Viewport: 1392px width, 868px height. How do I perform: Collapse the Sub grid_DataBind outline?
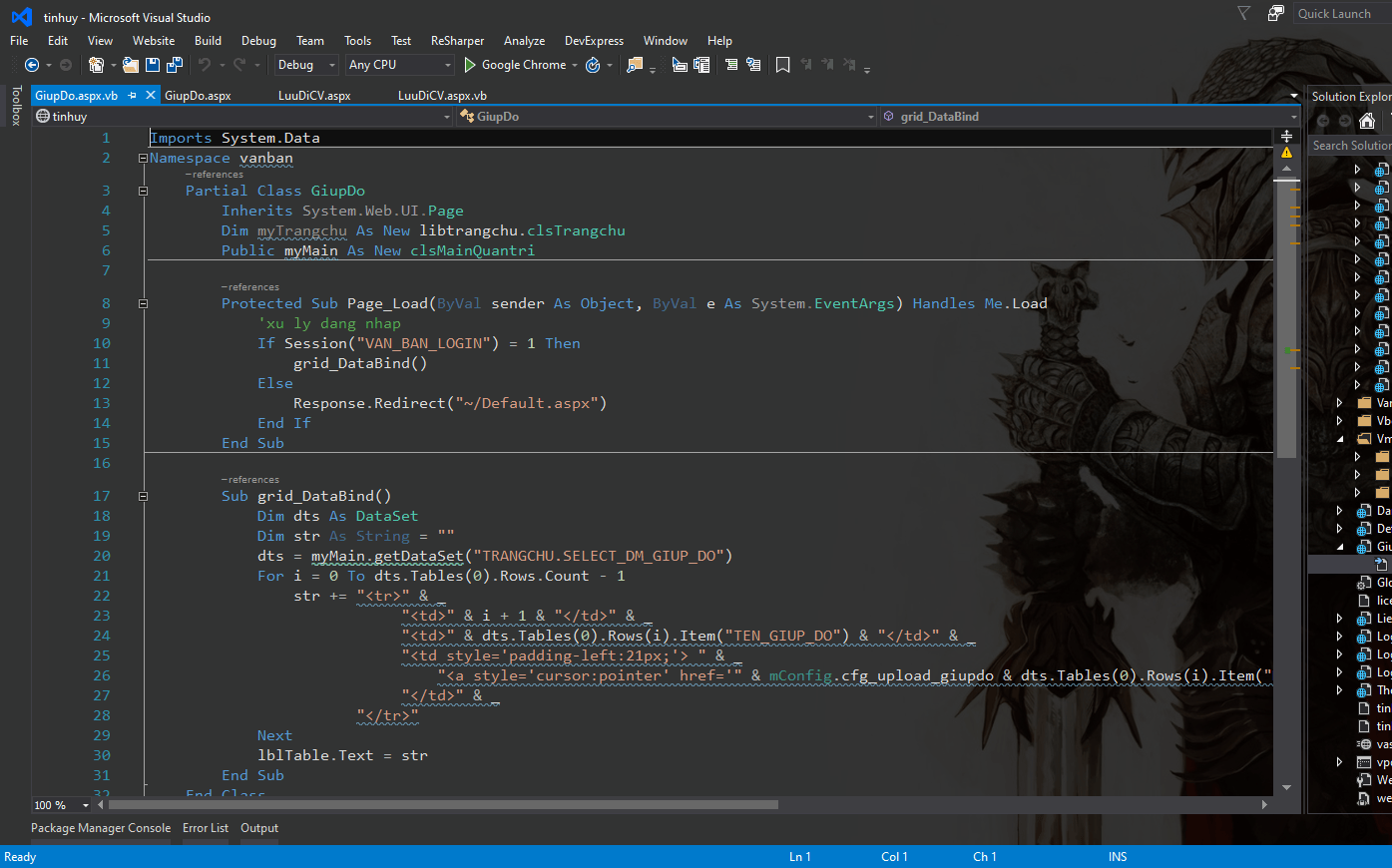coord(143,496)
